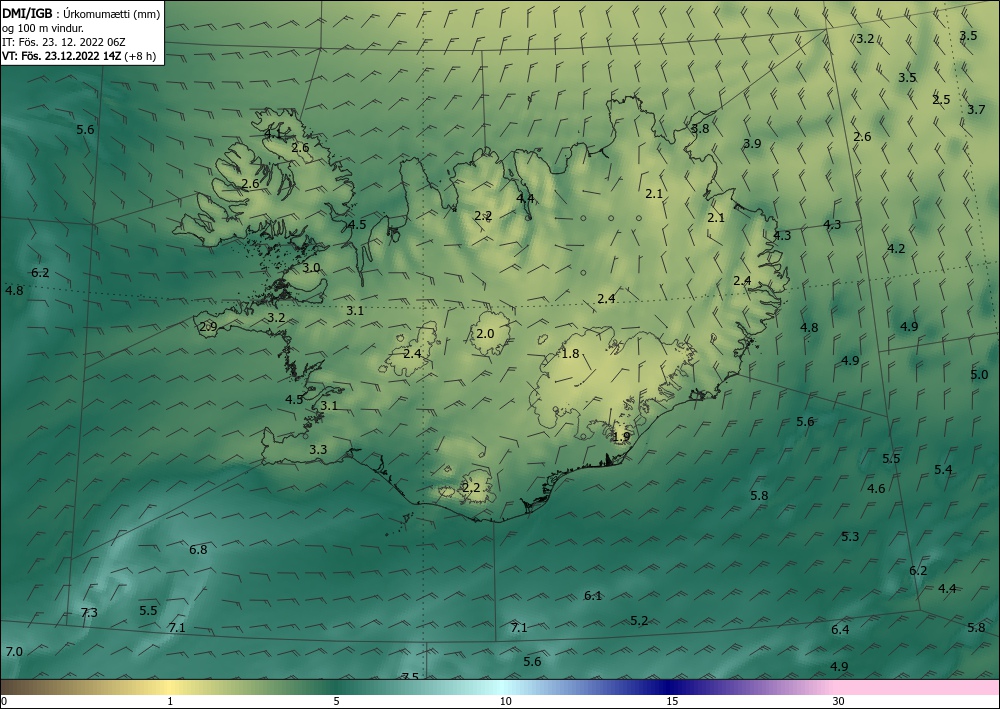
Task: Pick the dark navy band near 15
Action: point(670,687)
